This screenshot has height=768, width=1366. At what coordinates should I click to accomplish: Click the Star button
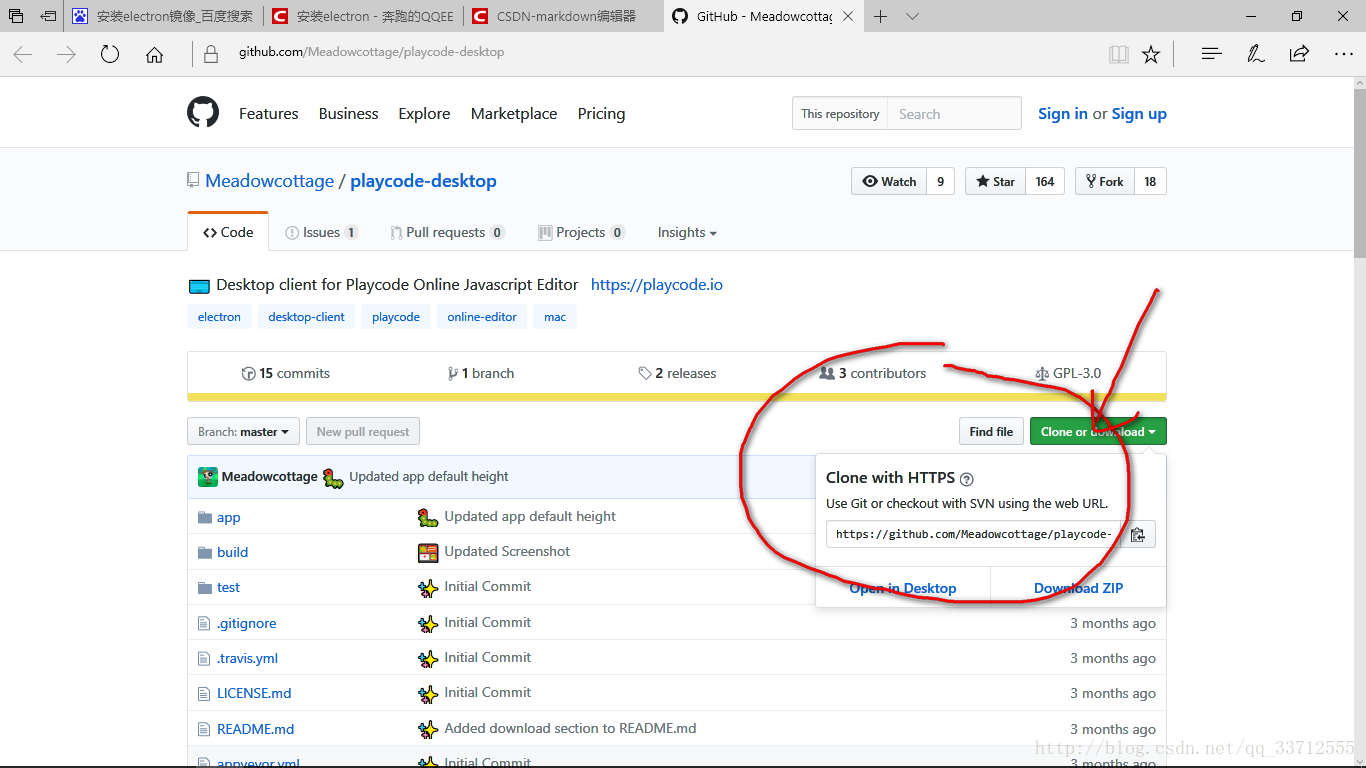pyautogui.click(x=995, y=181)
